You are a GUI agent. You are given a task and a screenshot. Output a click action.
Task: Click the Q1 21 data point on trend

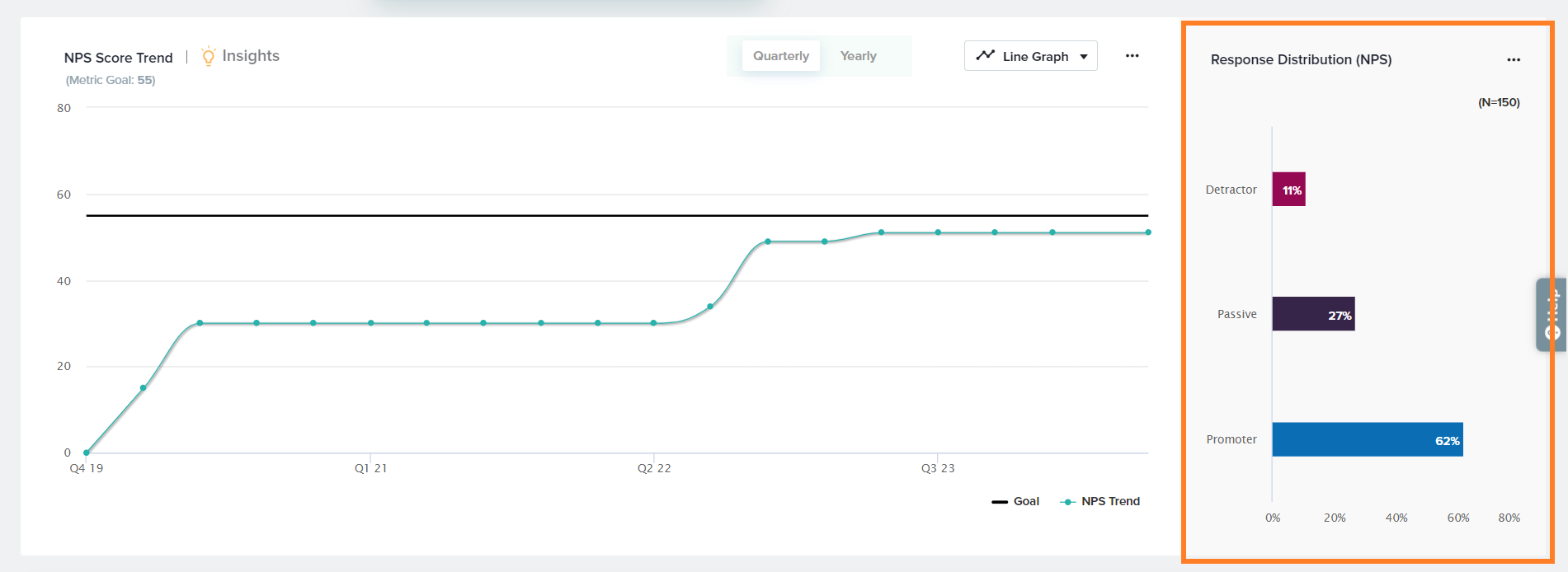[x=370, y=323]
